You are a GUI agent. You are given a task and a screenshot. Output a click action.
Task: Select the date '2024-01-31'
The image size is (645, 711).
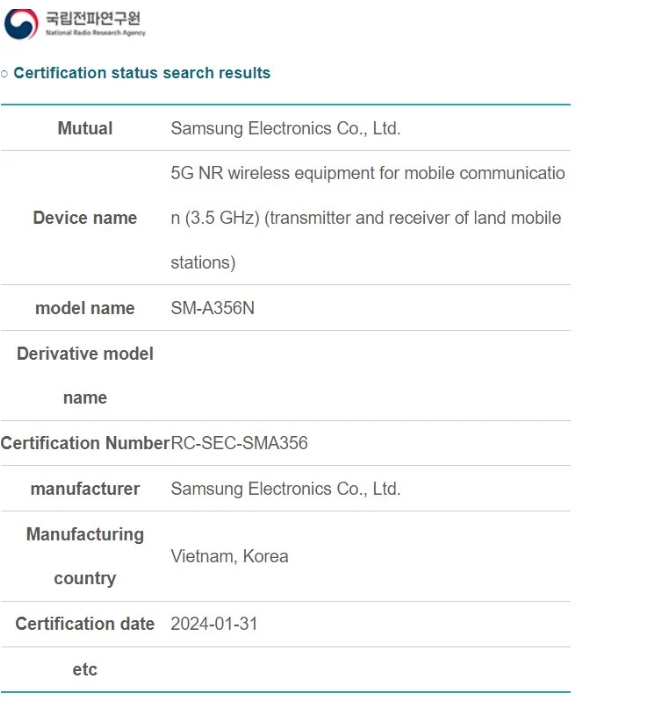(214, 624)
